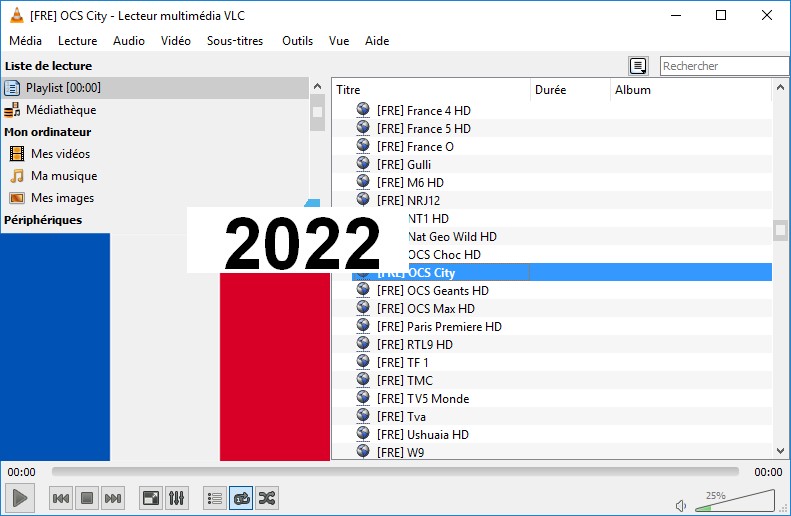Open extended settings and effects panel
Image resolution: width=791 pixels, height=516 pixels.
pos(177,498)
